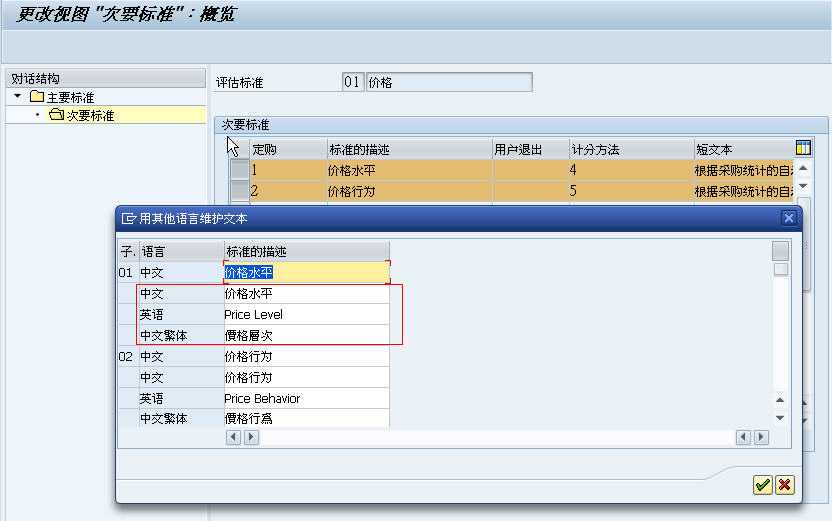
Task: Collapse the 主要标准 tree node
Action: [x=18, y=97]
